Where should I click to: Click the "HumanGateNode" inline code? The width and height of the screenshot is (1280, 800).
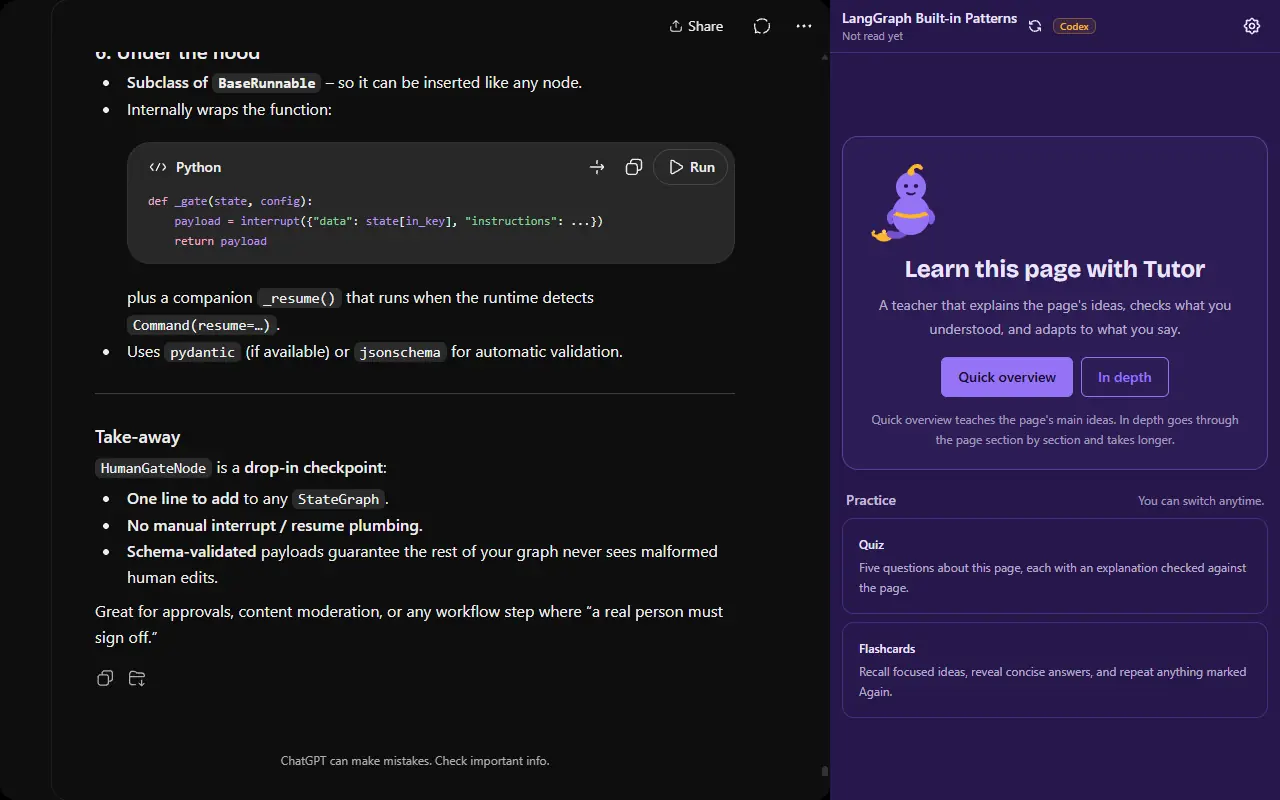[x=154, y=468]
